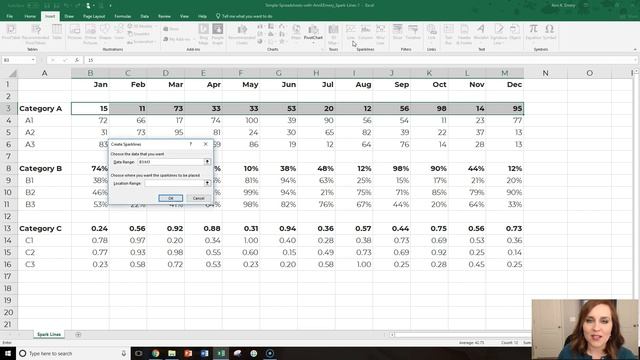This screenshot has width=640, height=360.
Task: Open Recommended PivotTables
Action: click(36, 33)
